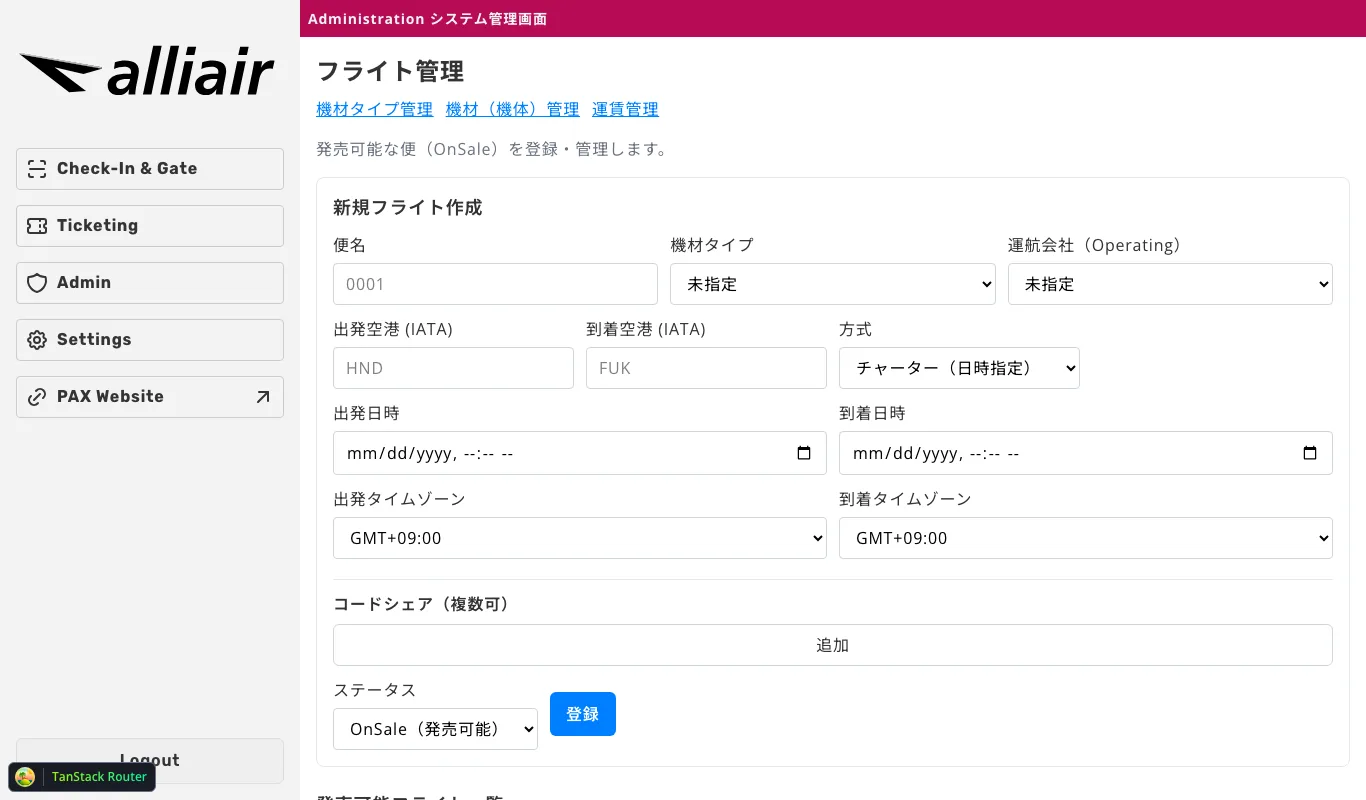Open Check-In & Gate menu
1366x800 pixels.
coord(150,169)
